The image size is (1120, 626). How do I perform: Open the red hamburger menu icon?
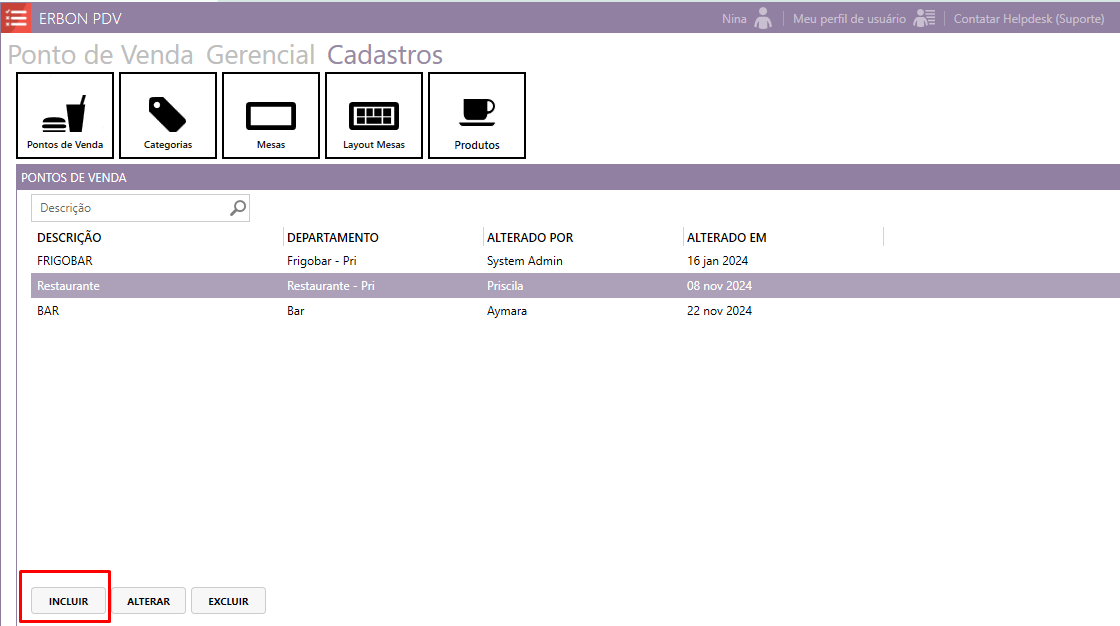[16, 18]
